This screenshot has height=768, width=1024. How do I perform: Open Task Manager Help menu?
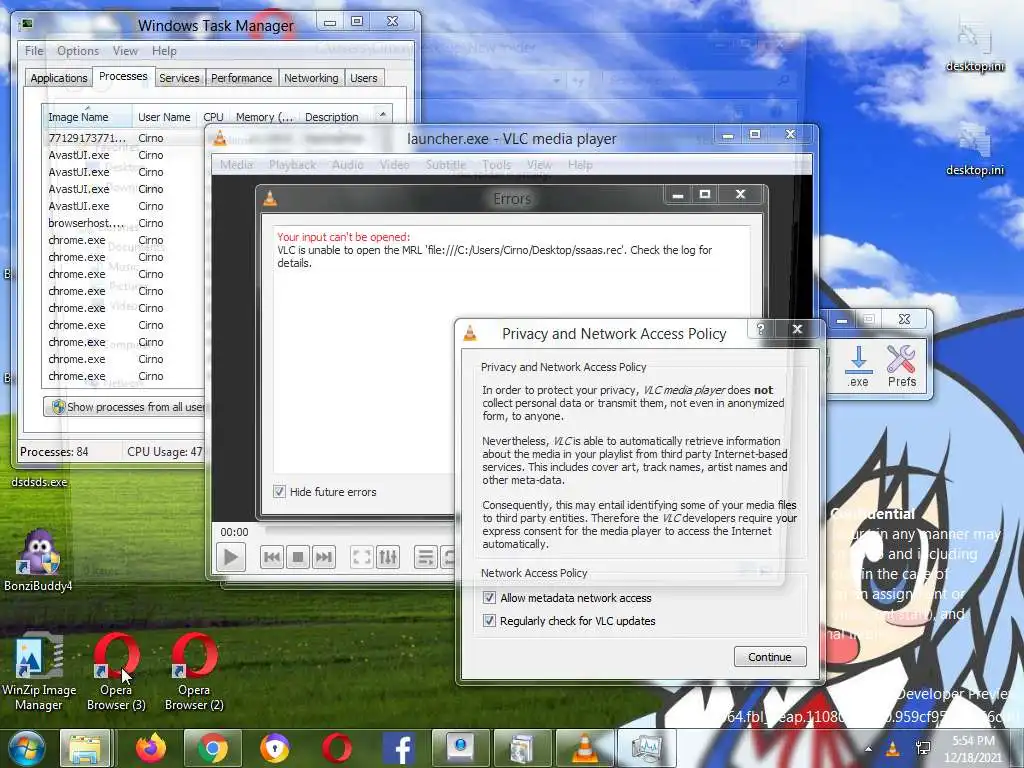tap(164, 51)
